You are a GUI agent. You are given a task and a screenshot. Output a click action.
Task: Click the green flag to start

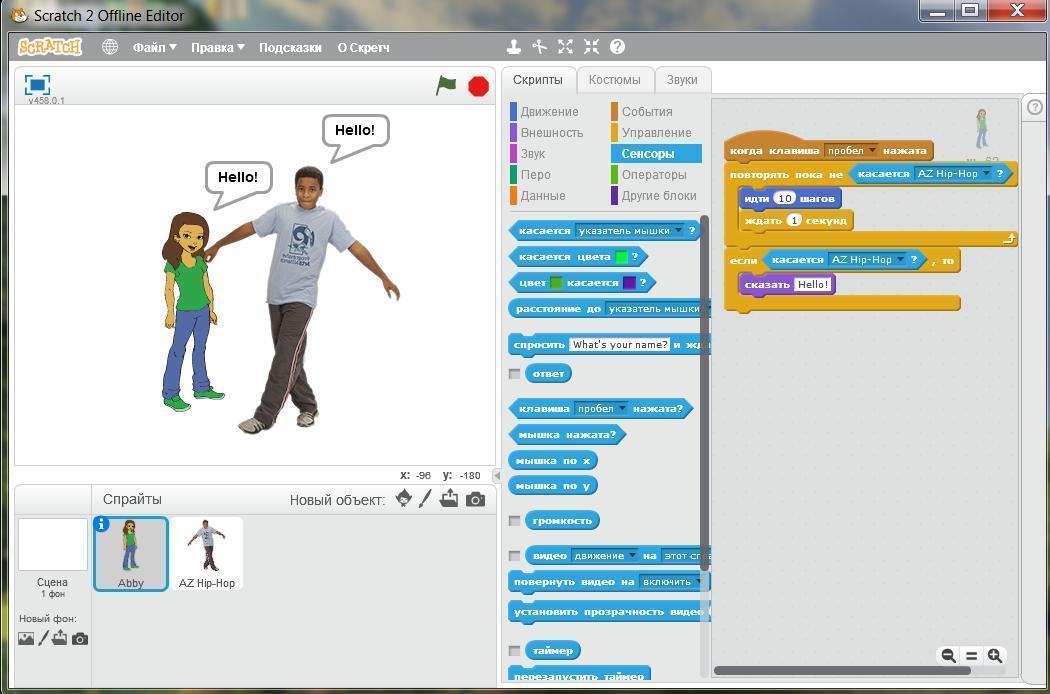click(446, 86)
